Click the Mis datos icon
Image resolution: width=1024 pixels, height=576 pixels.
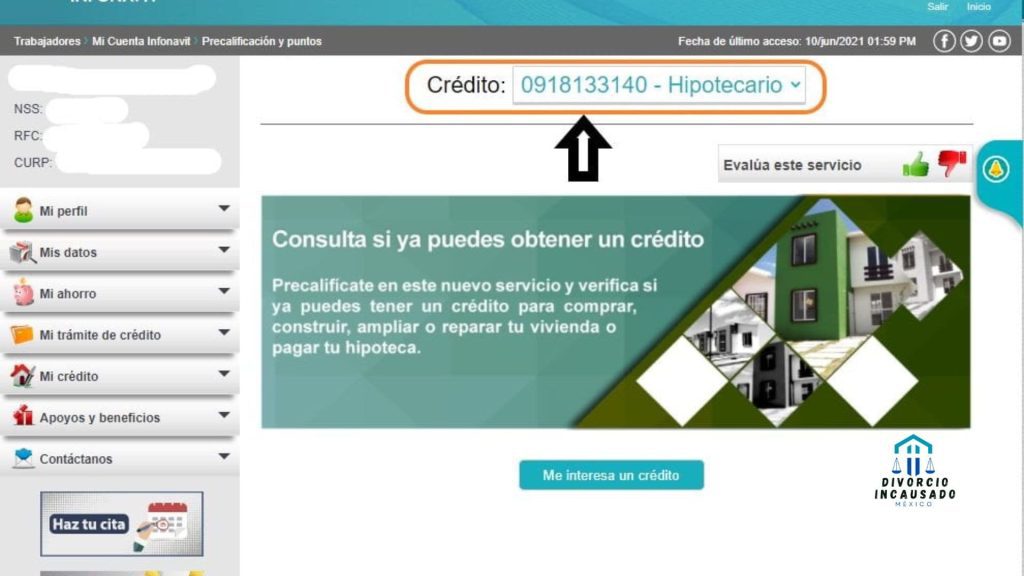click(x=22, y=252)
